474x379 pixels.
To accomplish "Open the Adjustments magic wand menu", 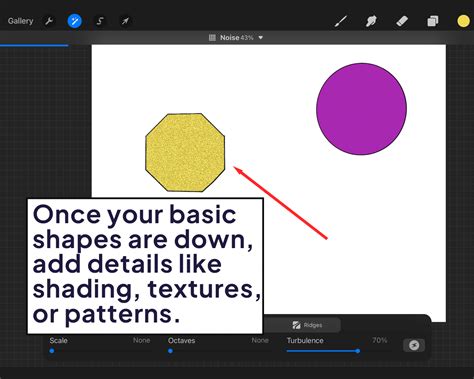I will point(74,21).
